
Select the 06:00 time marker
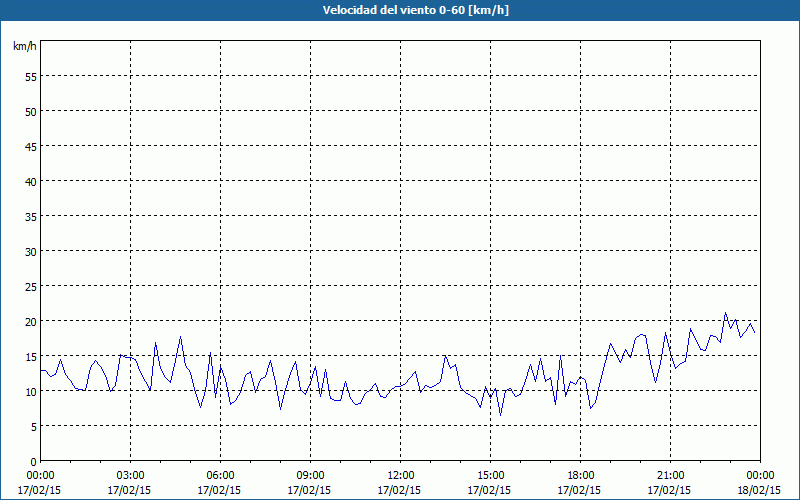pos(221,475)
